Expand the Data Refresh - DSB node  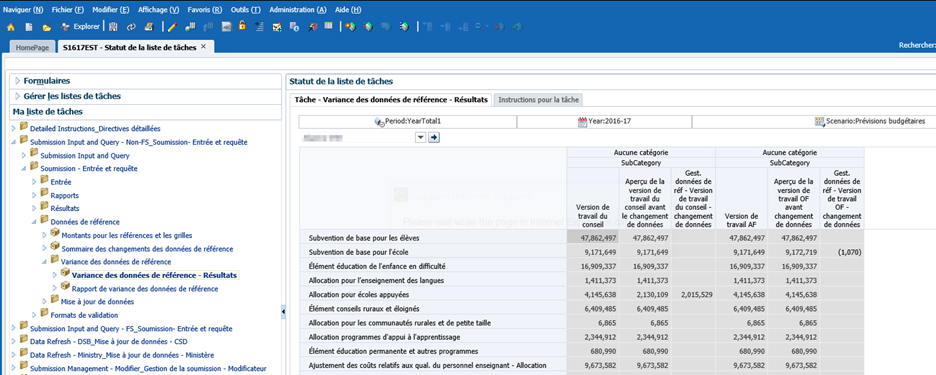click(x=14, y=342)
